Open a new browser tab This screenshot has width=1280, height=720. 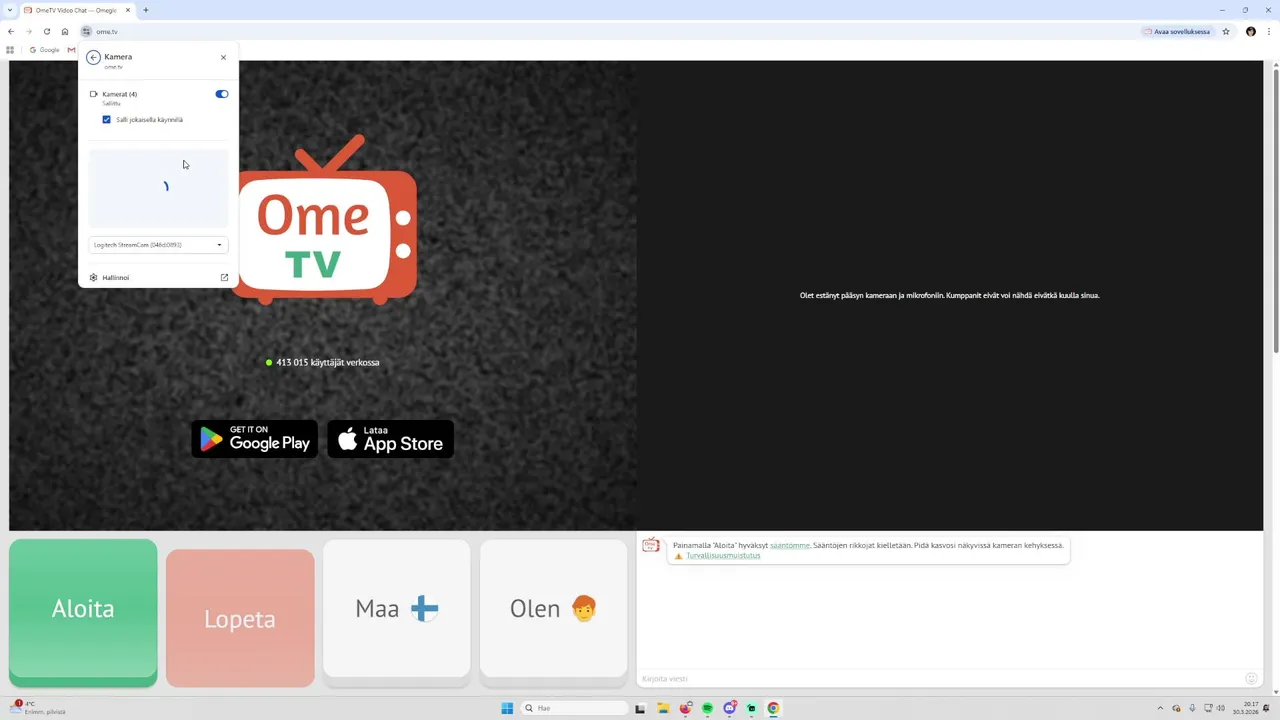pos(146,10)
